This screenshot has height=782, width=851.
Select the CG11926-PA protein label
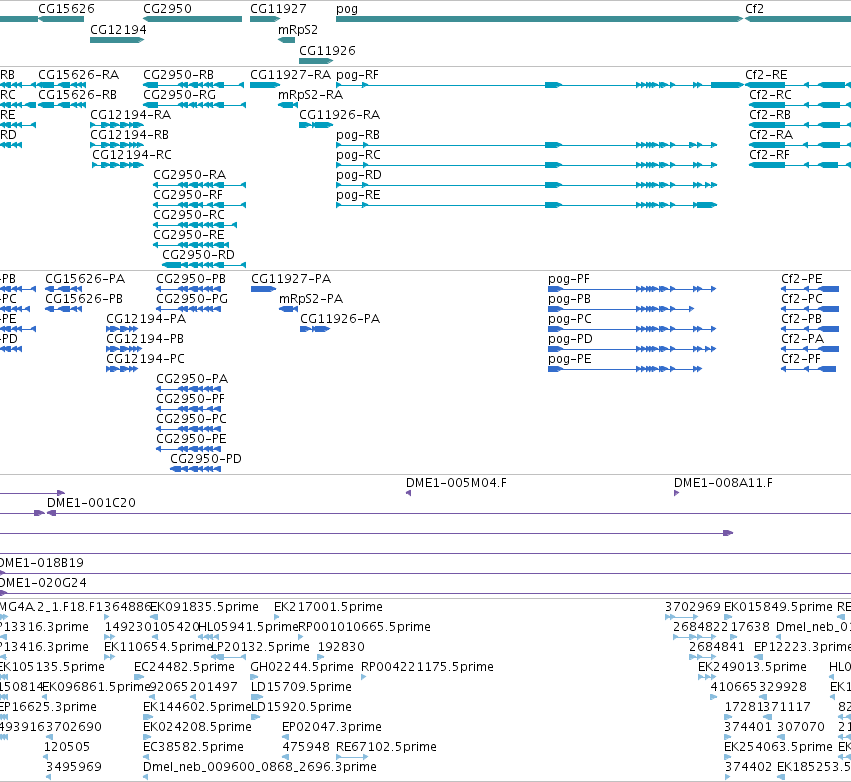pyautogui.click(x=340, y=319)
